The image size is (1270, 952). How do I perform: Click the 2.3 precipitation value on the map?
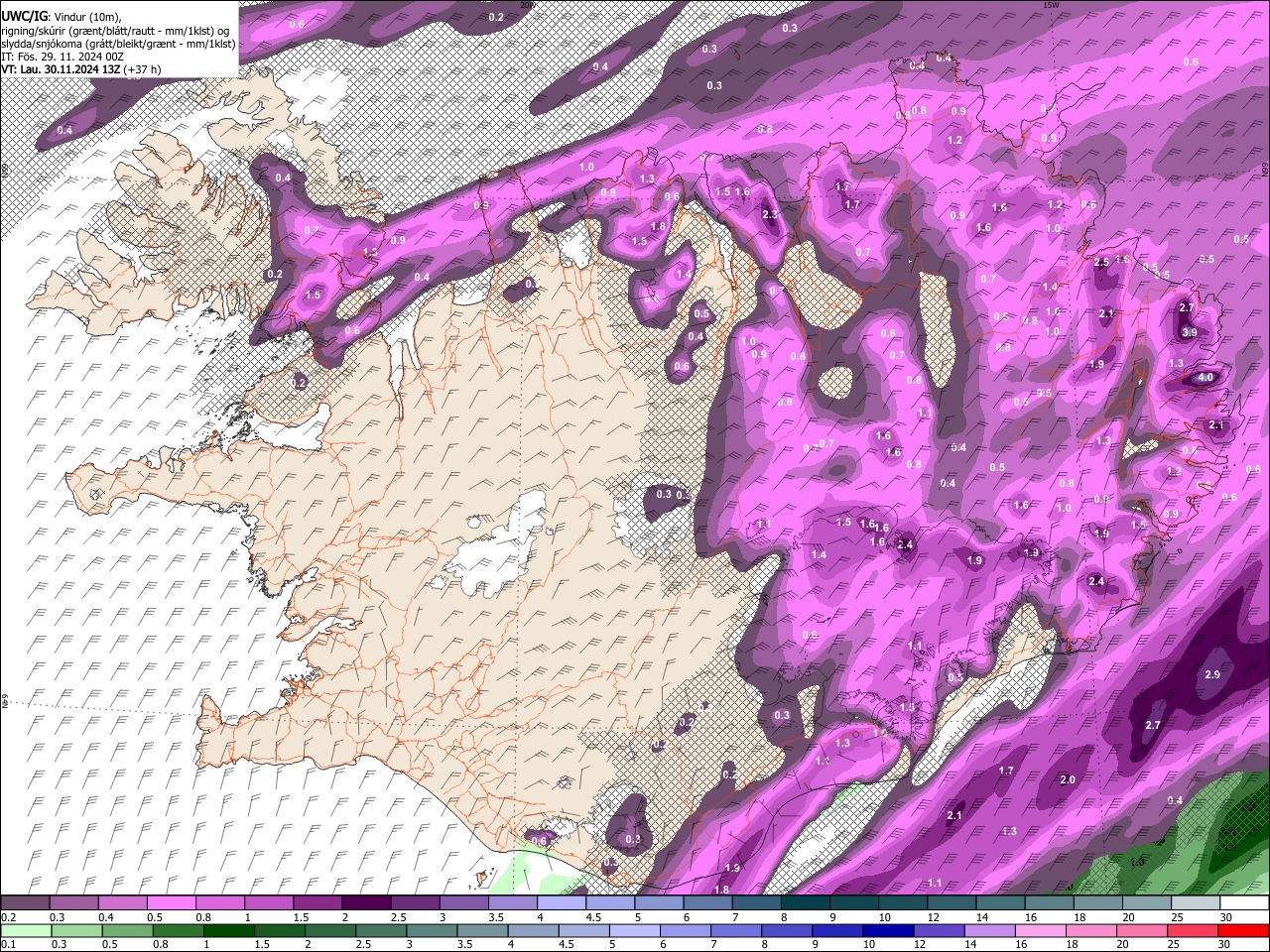coord(770,215)
